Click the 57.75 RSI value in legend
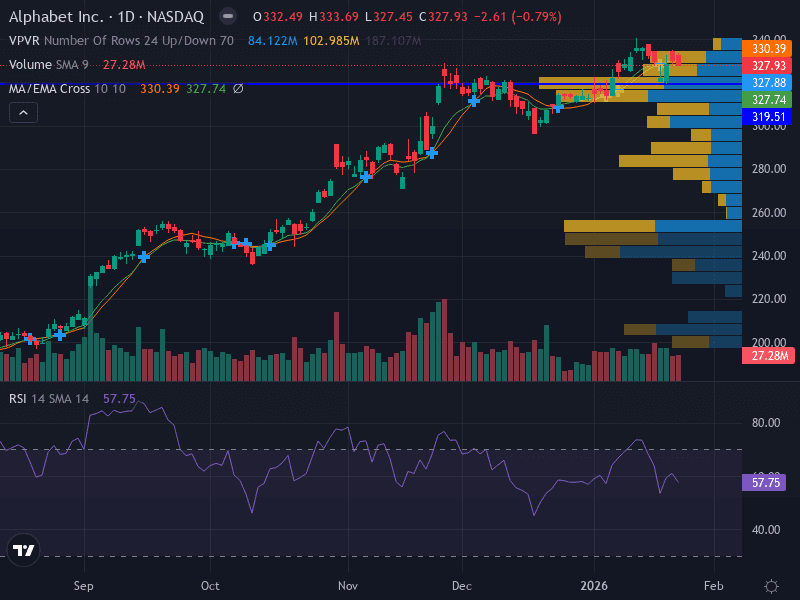The image size is (800, 600). (119, 398)
